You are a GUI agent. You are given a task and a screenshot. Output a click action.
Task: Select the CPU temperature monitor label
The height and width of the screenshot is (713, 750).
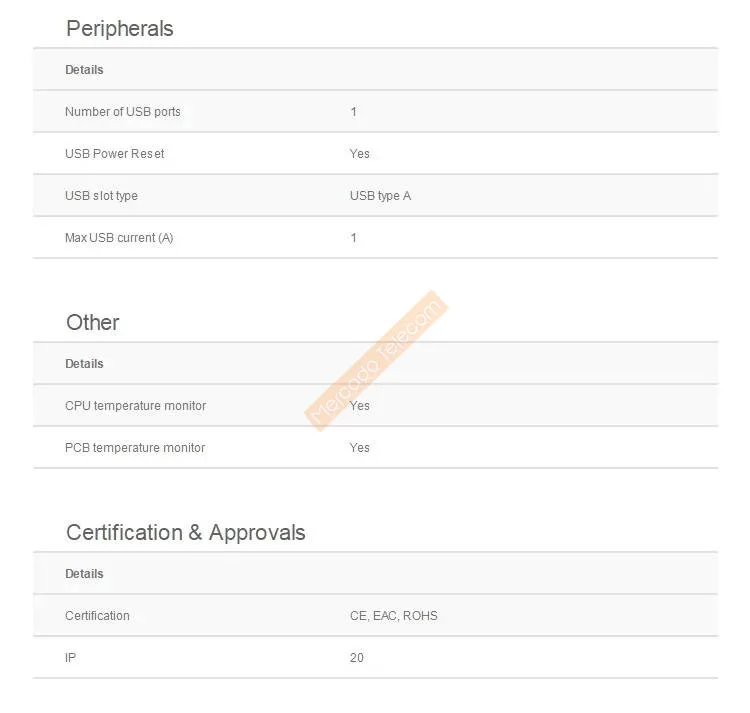tap(135, 406)
